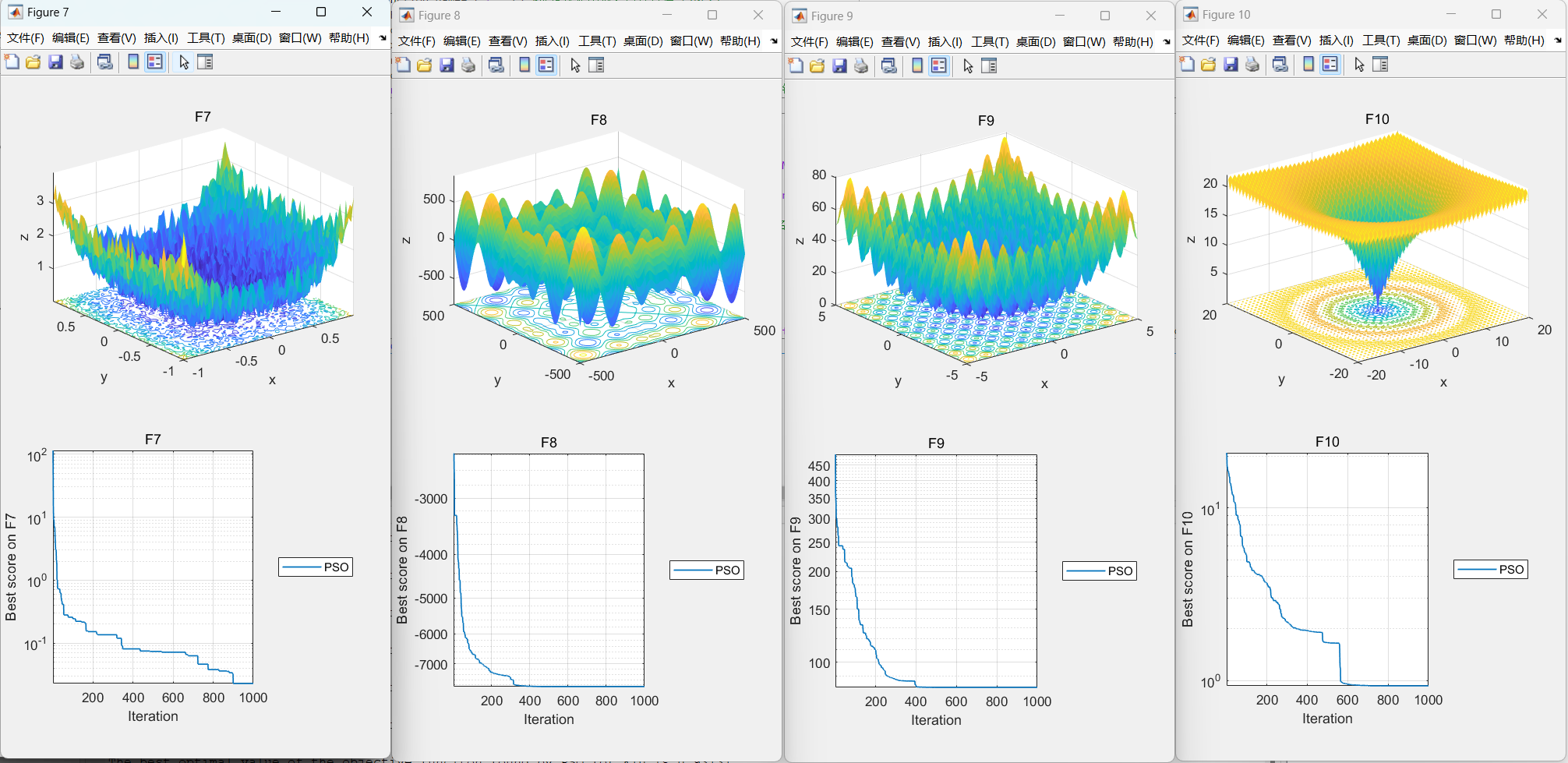
Task: Open Property Inspector in Figure 10 toolbar
Action: 1380,65
